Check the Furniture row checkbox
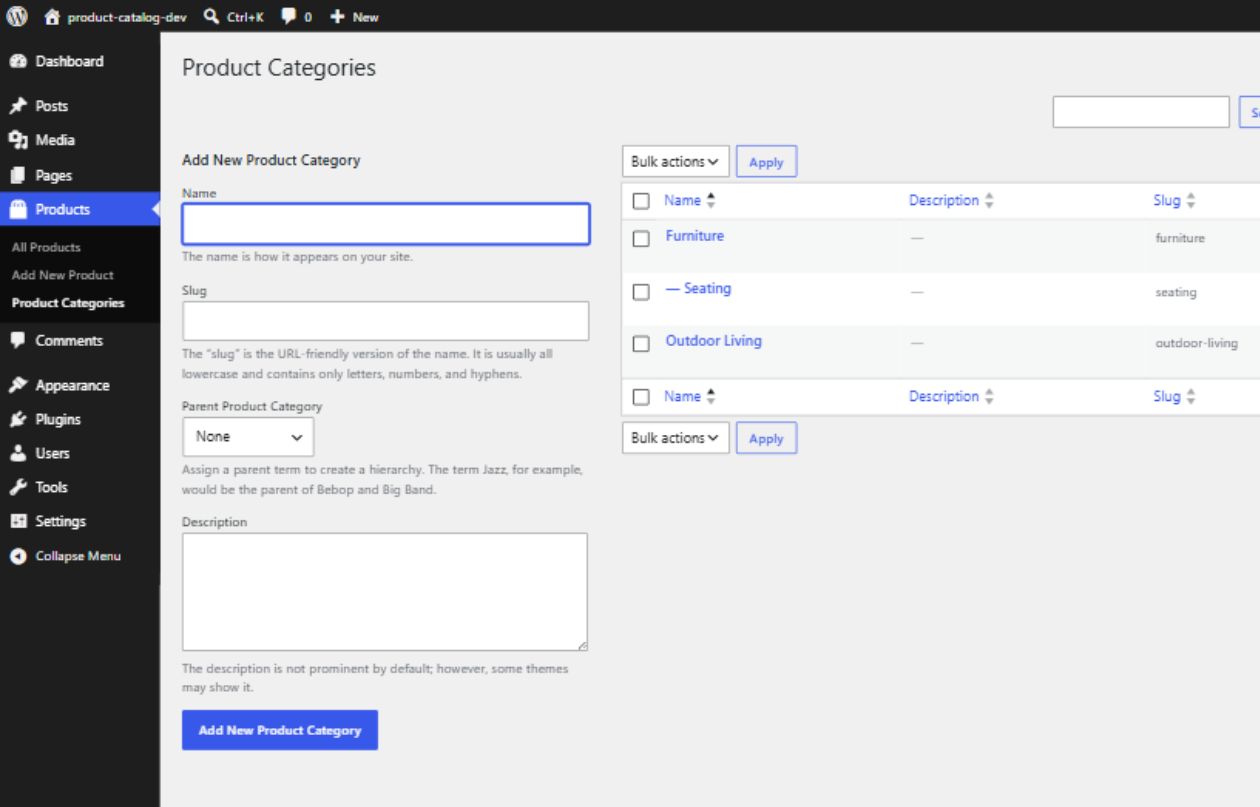This screenshot has height=807, width=1260. 642,239
